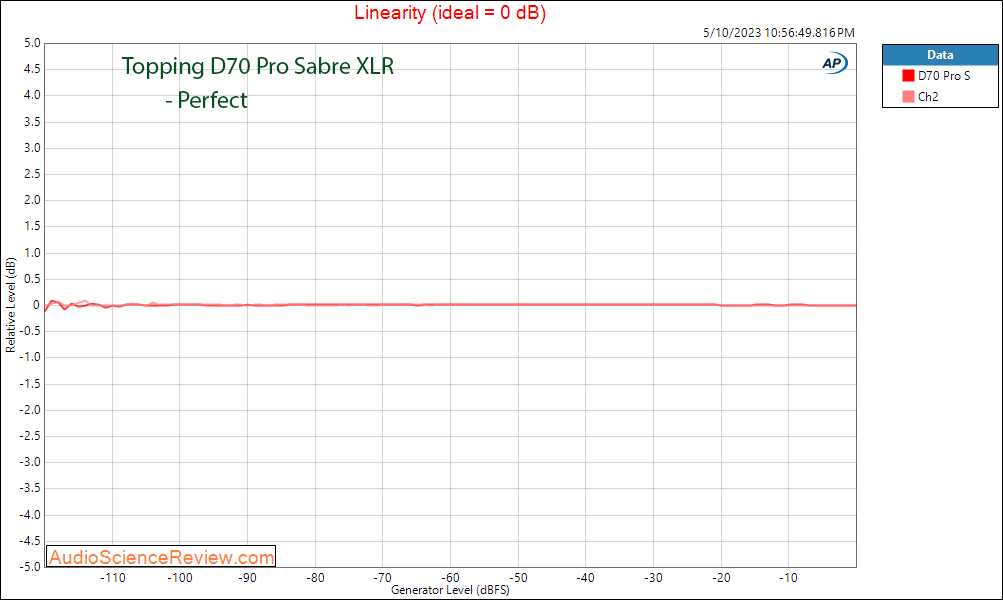
Task: Click the Topping D70 Pro Sabre XLR annotation
Action: click(258, 66)
